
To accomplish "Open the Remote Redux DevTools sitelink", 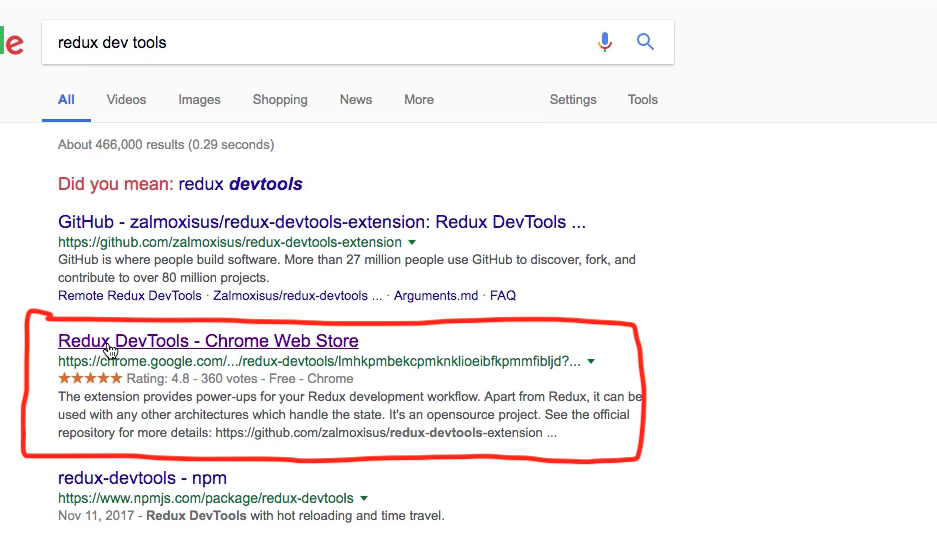I will tap(130, 296).
